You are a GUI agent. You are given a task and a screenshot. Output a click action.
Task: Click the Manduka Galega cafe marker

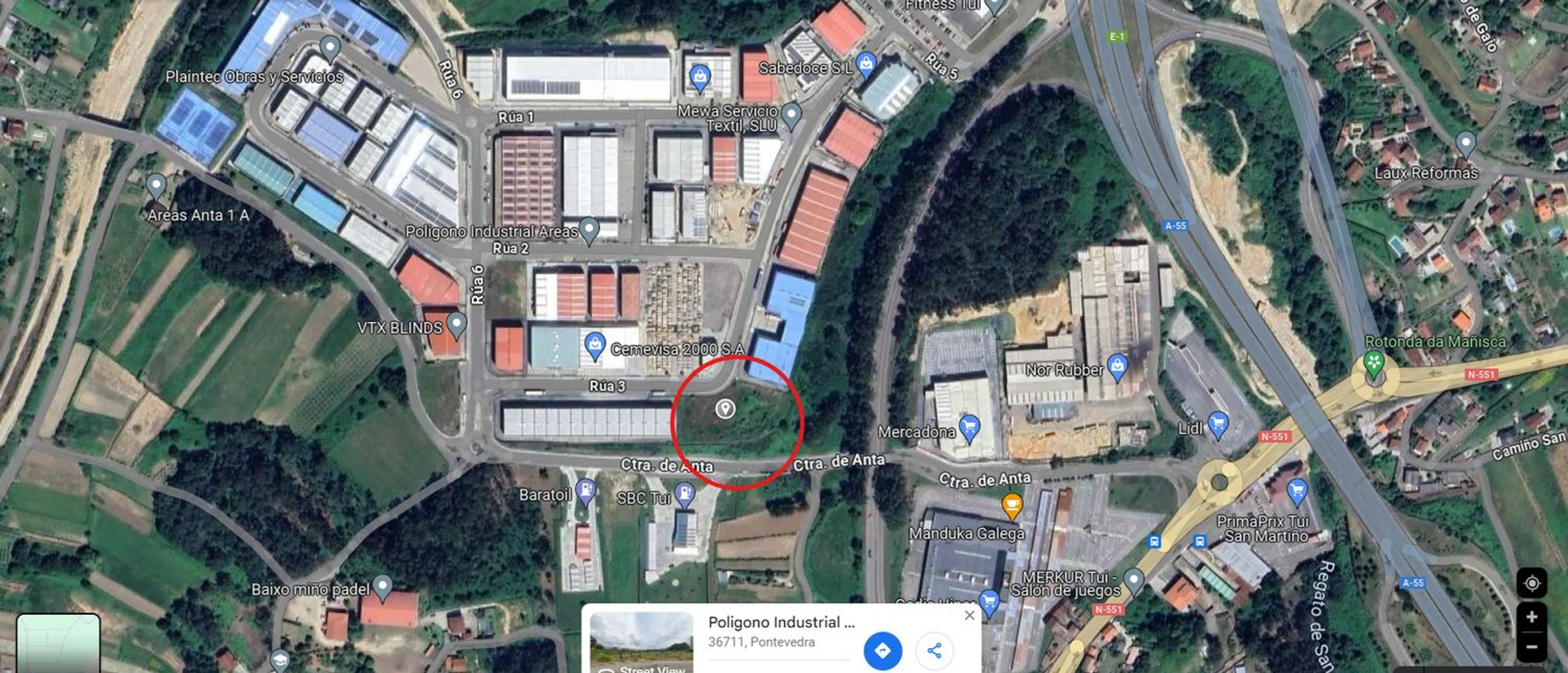1012,506
